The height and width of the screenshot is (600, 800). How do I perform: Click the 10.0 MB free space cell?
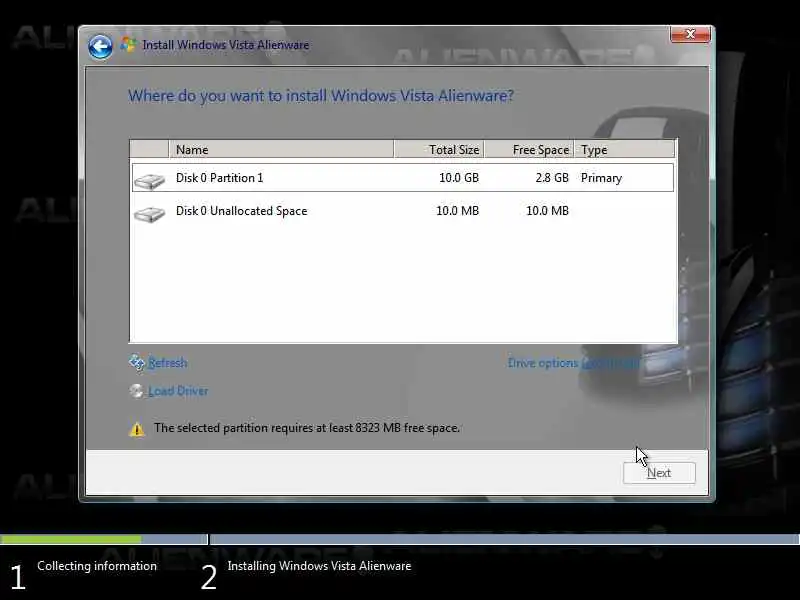coord(547,211)
